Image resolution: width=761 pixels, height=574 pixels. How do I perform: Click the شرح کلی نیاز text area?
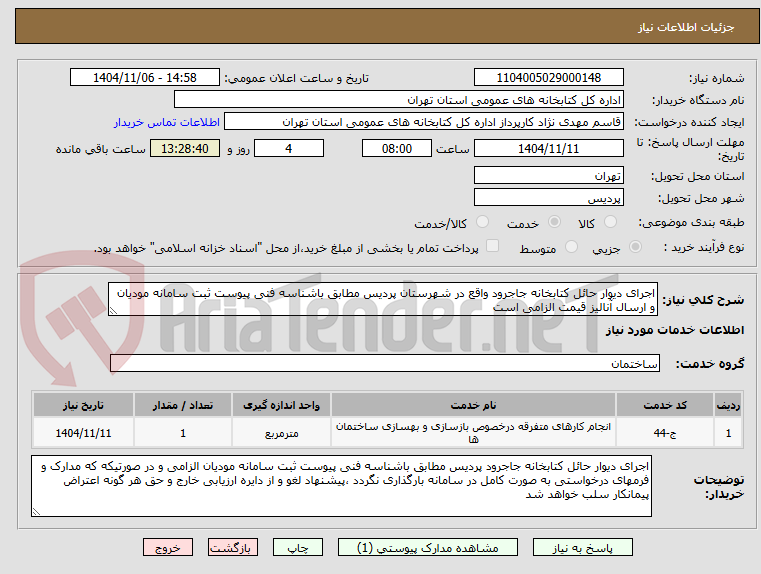[x=383, y=299]
